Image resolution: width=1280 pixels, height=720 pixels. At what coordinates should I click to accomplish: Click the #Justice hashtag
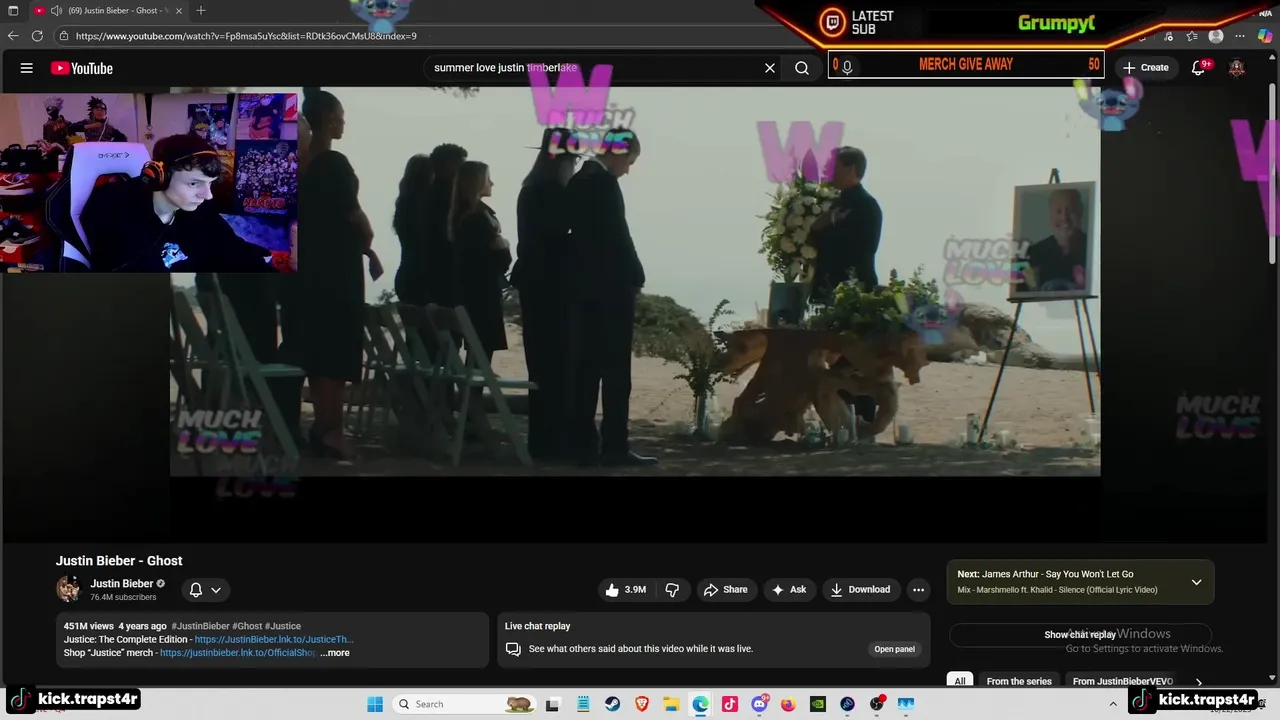click(283, 626)
